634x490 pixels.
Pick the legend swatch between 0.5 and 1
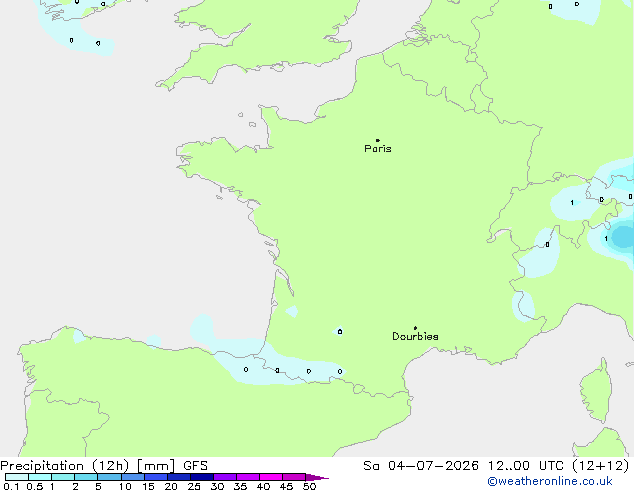point(40,477)
